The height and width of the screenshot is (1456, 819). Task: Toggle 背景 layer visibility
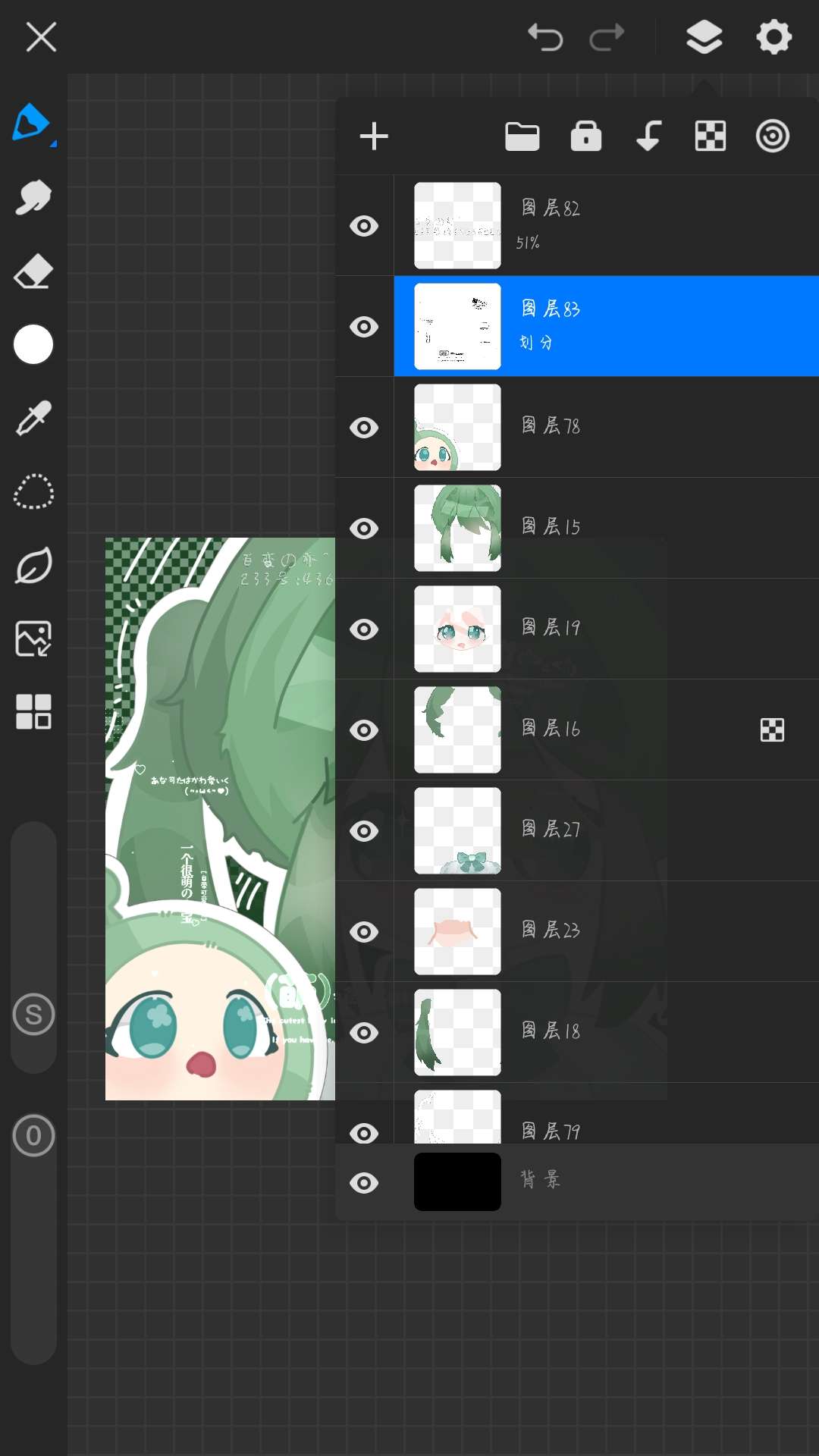[x=364, y=1183]
